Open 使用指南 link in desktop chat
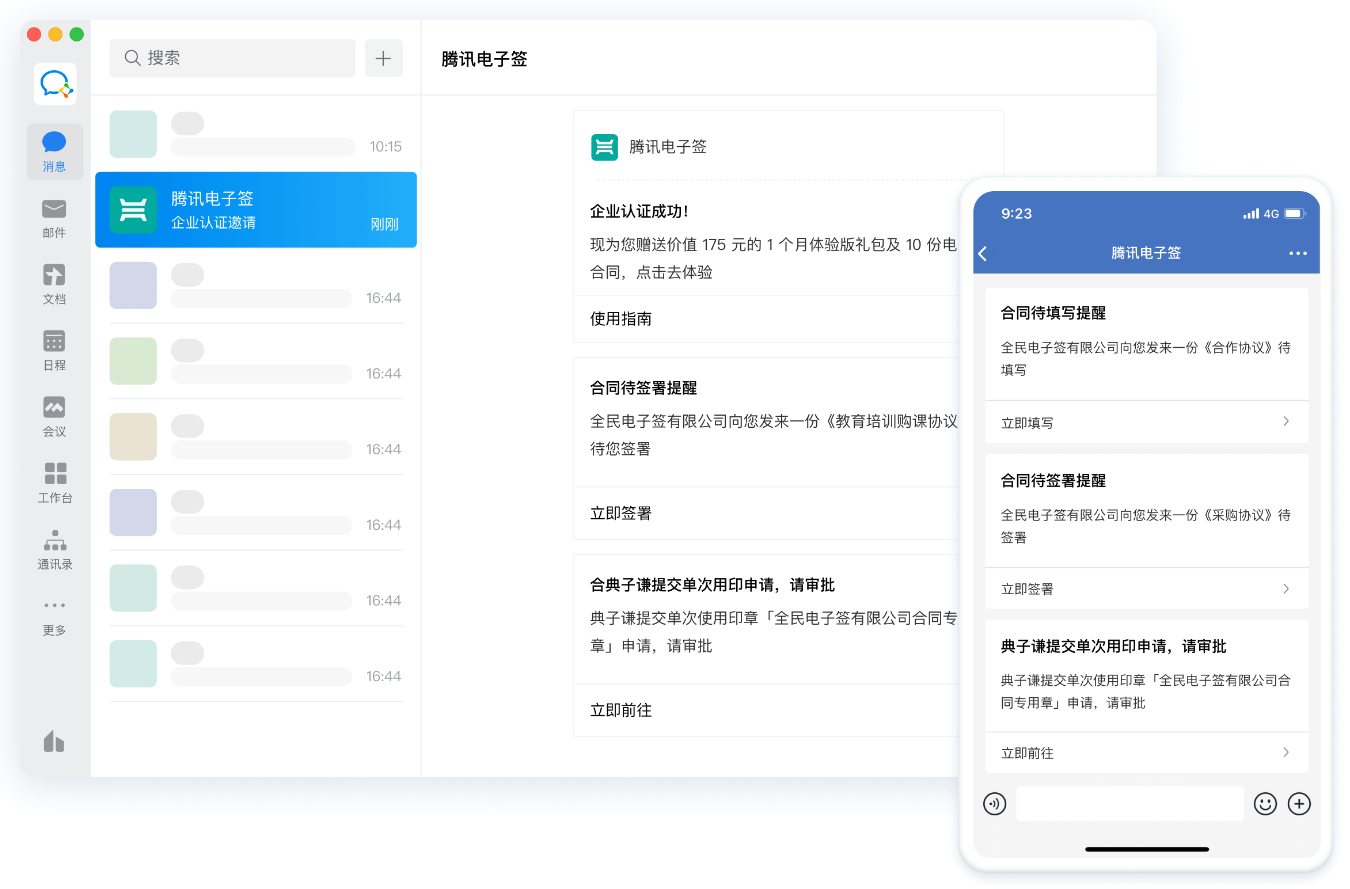Viewport: 1350px width, 889px height. [621, 319]
